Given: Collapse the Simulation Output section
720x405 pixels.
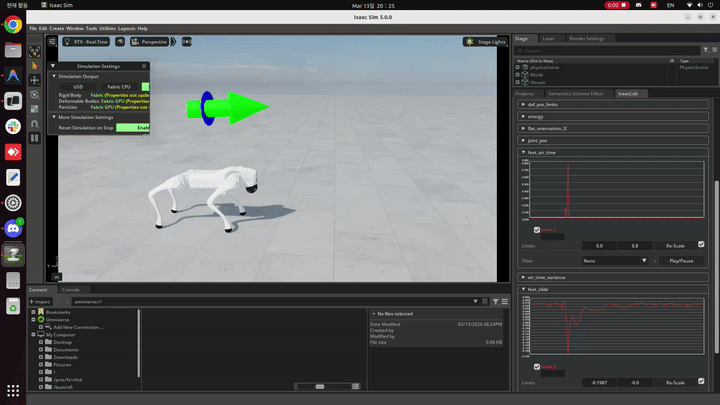Looking at the screenshot, I should (54, 76).
